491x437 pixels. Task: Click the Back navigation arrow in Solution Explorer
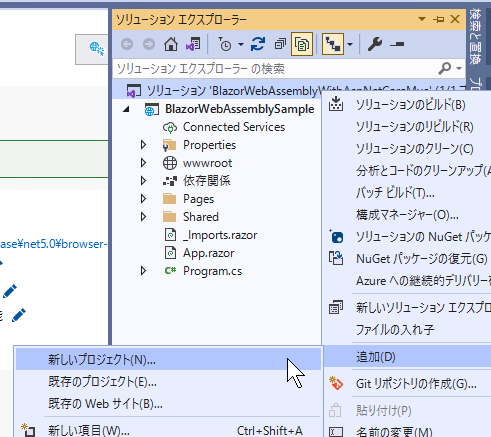coord(127,44)
